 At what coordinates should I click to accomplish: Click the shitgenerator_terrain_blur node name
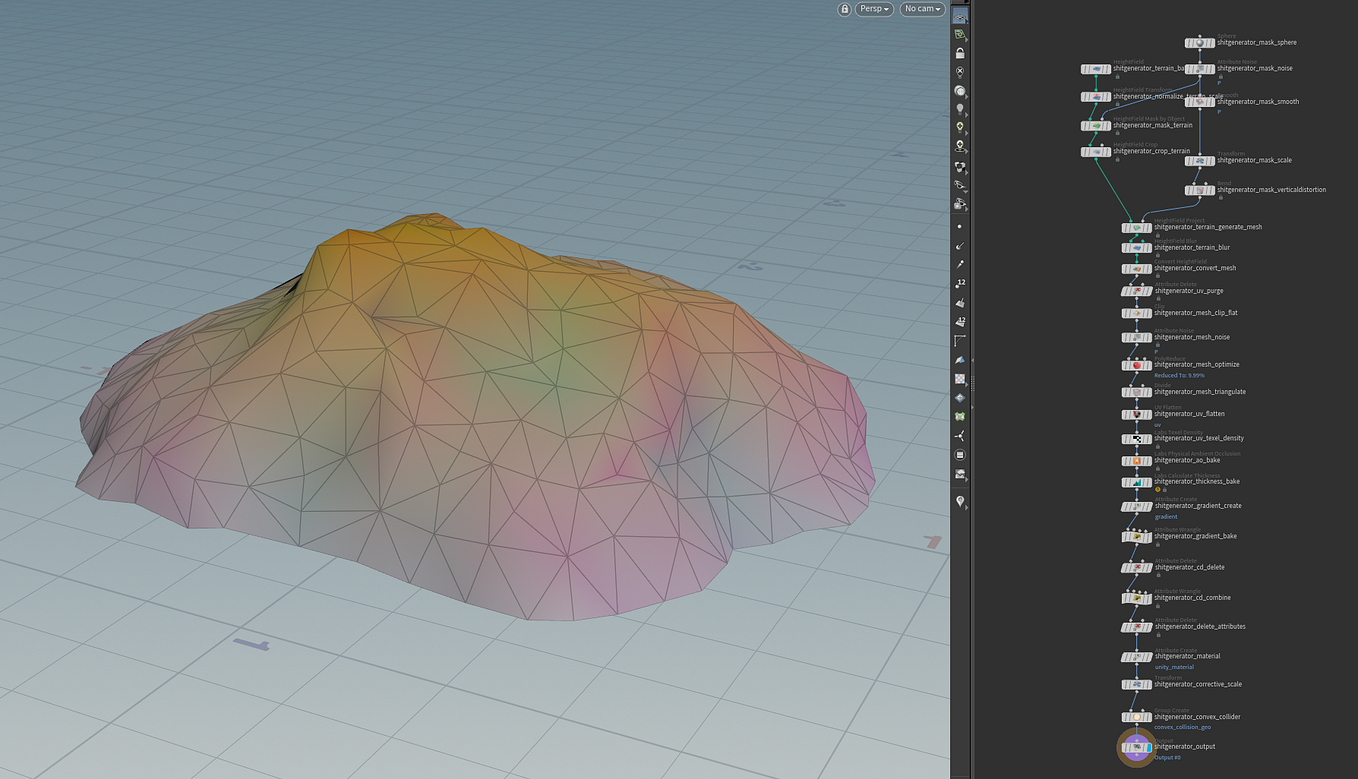point(1192,247)
